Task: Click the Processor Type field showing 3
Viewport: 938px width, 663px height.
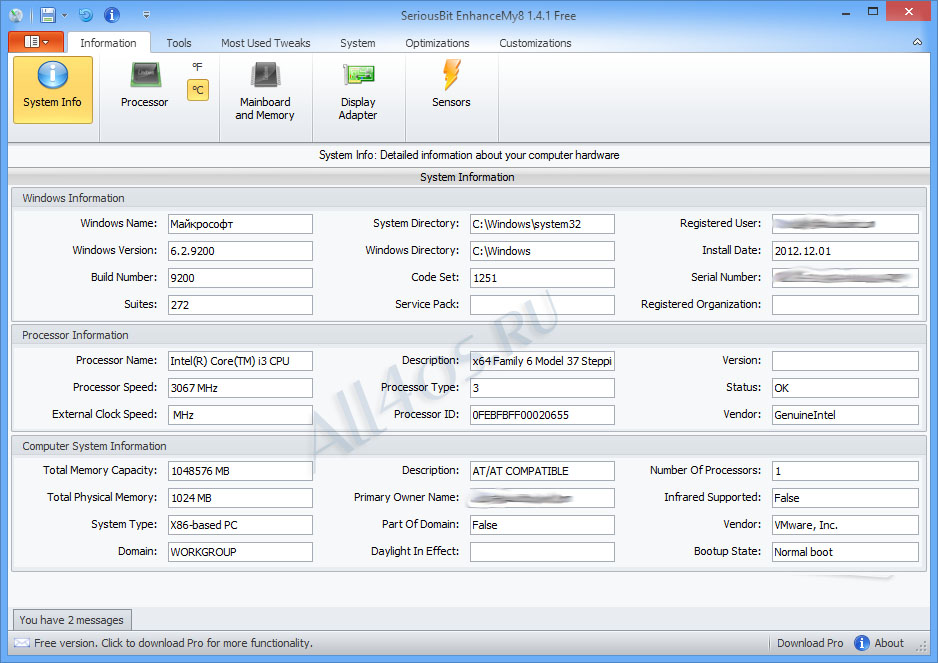Action: [542, 388]
